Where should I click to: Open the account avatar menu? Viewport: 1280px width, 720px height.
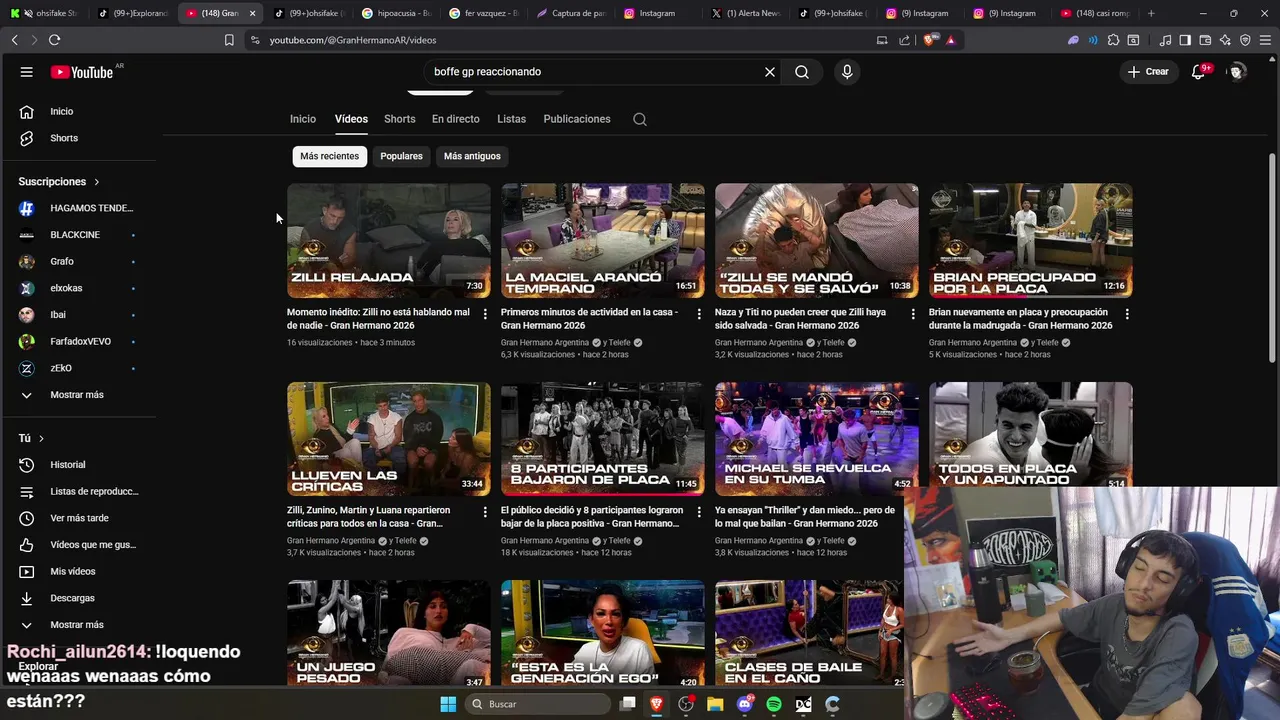(x=1237, y=72)
